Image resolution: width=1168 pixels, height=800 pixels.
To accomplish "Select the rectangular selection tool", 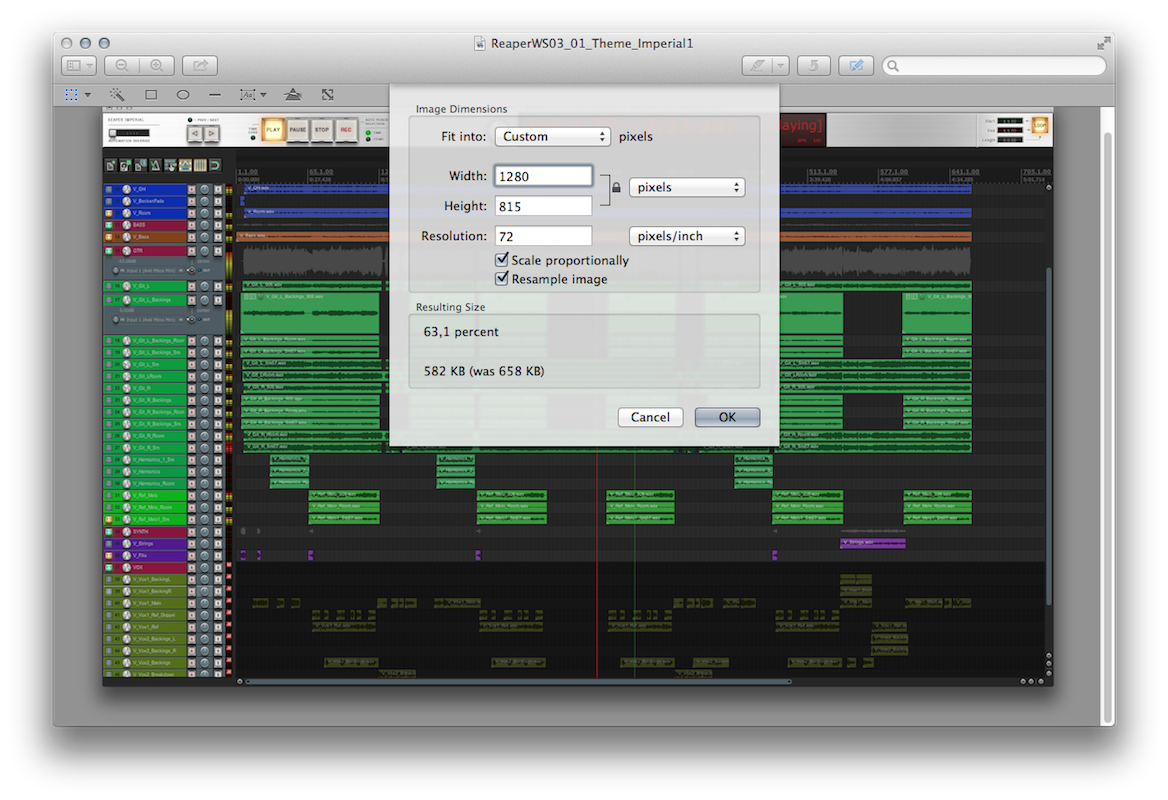I will point(72,95).
